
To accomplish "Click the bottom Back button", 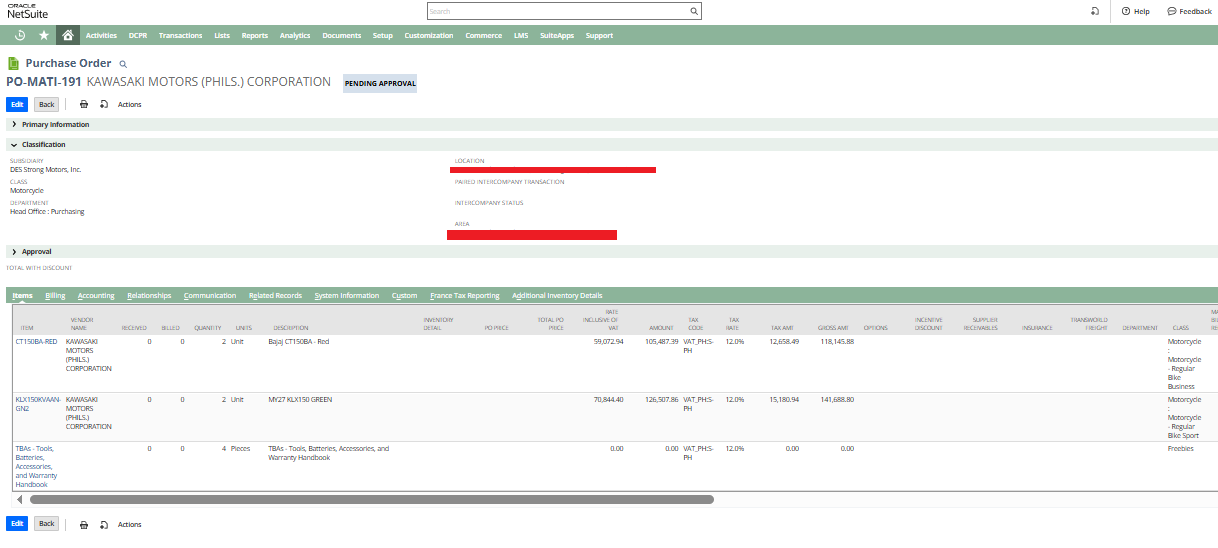I will pos(46,524).
